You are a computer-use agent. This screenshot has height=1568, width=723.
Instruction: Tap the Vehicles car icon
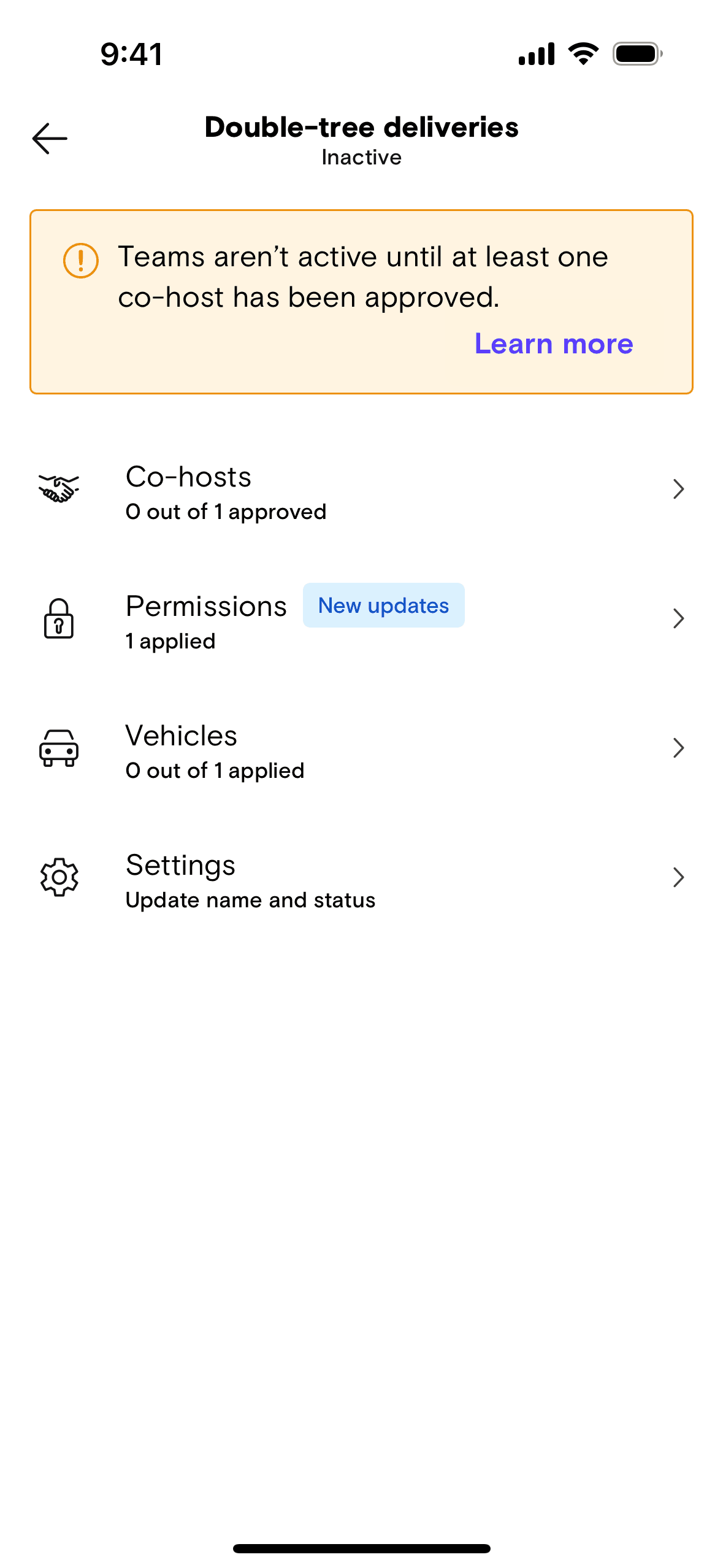tap(59, 748)
